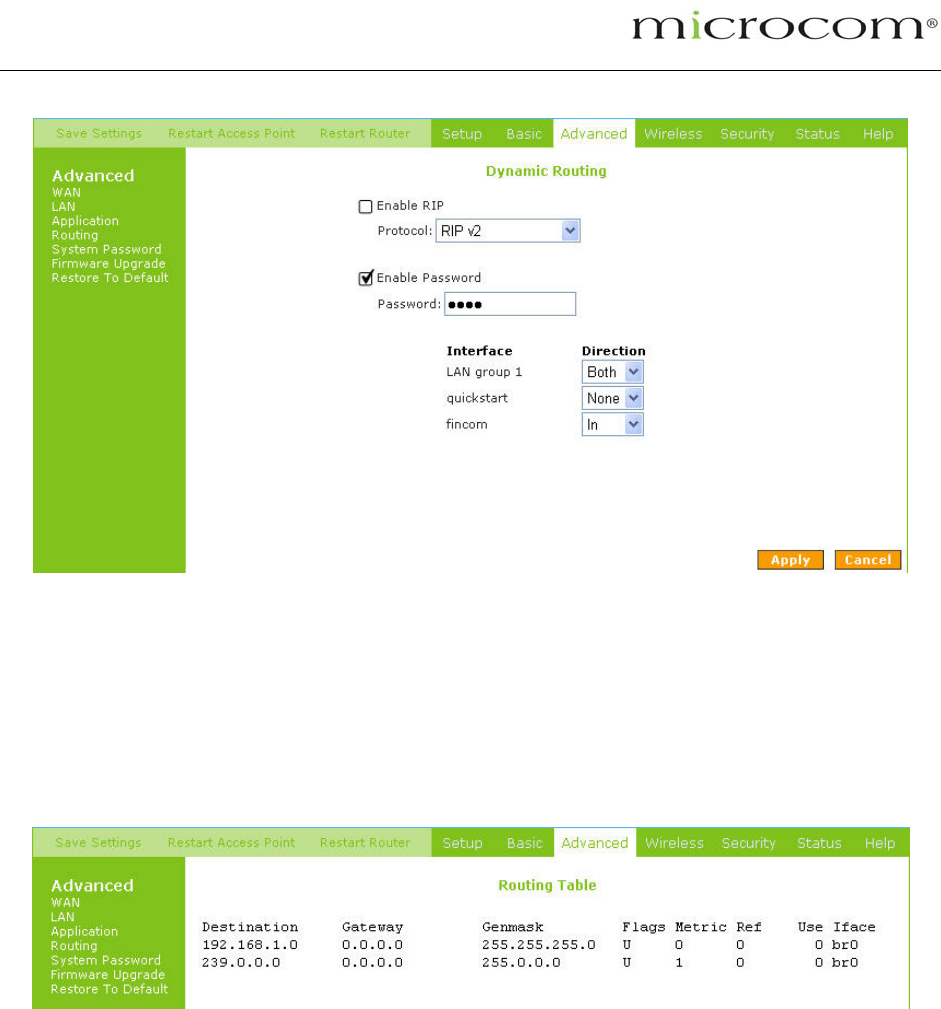Open the Status tab in top panel
The width and height of the screenshot is (941, 1009).
[x=817, y=134]
